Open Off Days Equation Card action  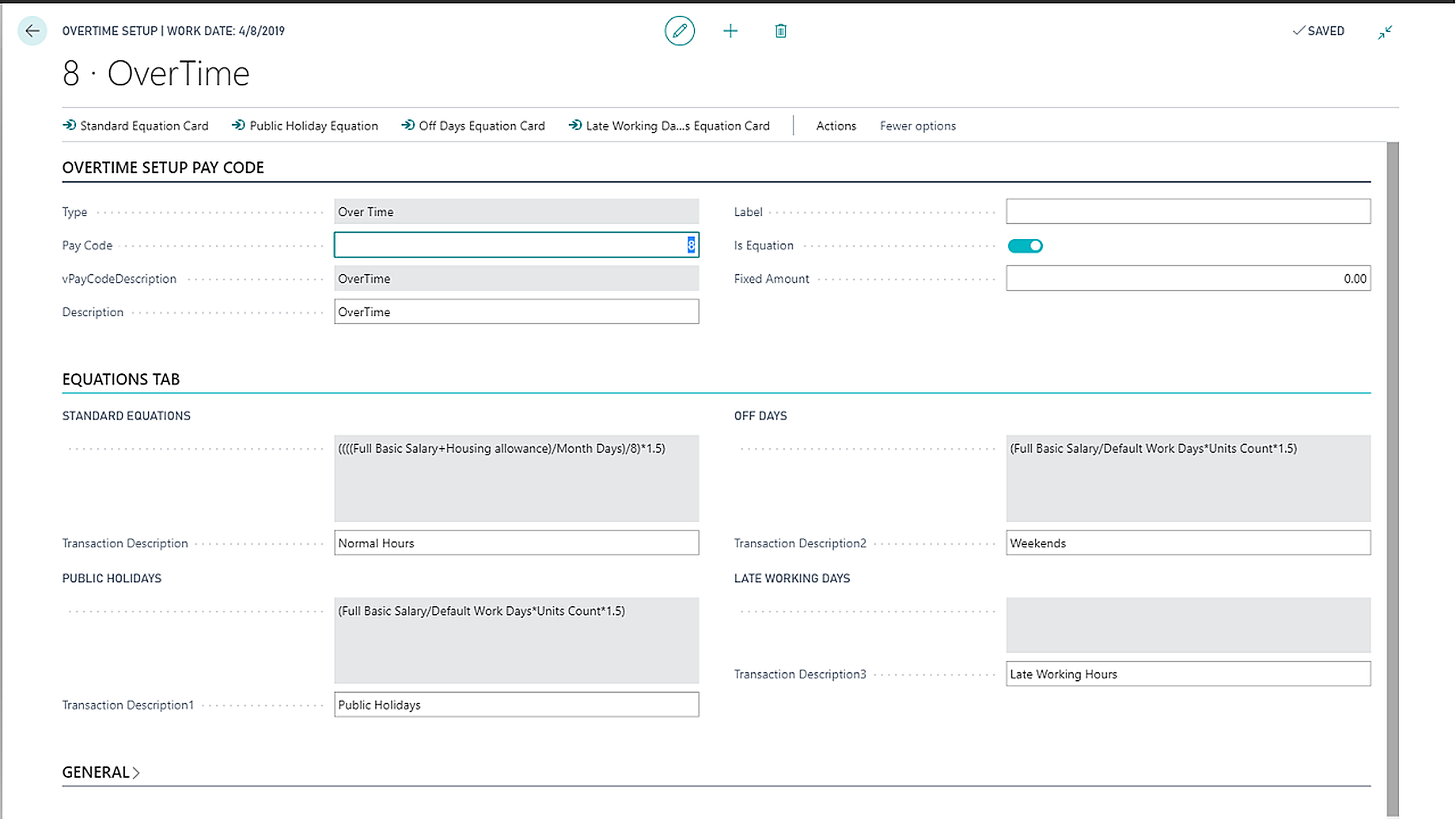click(473, 126)
